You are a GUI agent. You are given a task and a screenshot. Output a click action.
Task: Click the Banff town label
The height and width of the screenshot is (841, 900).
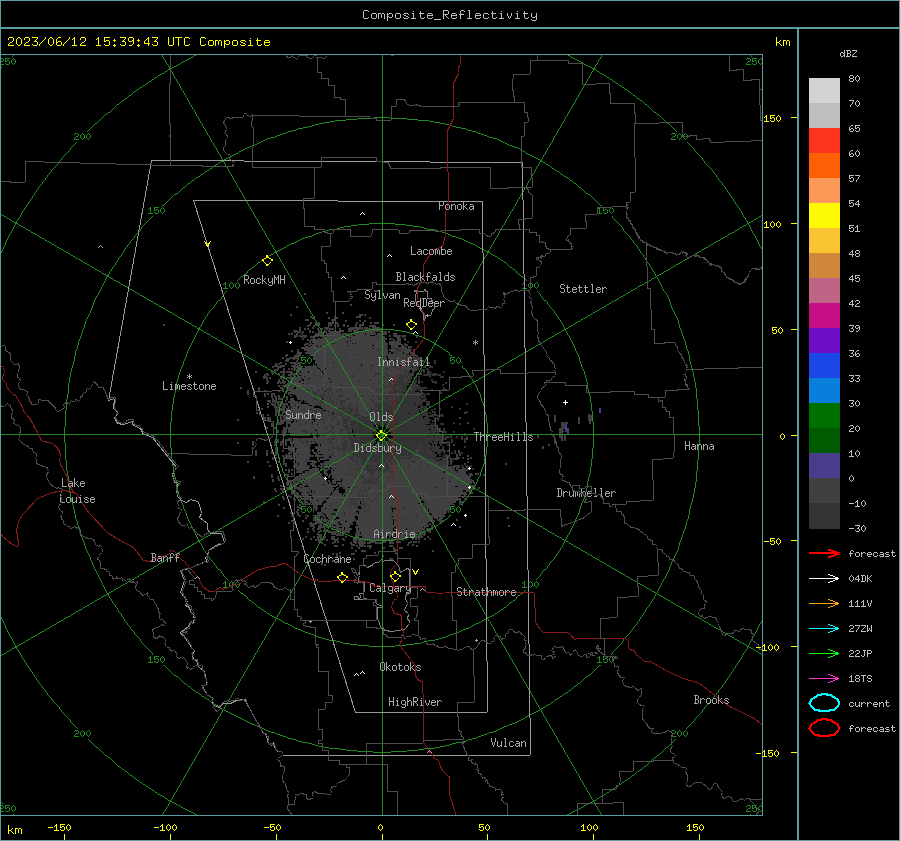165,557
